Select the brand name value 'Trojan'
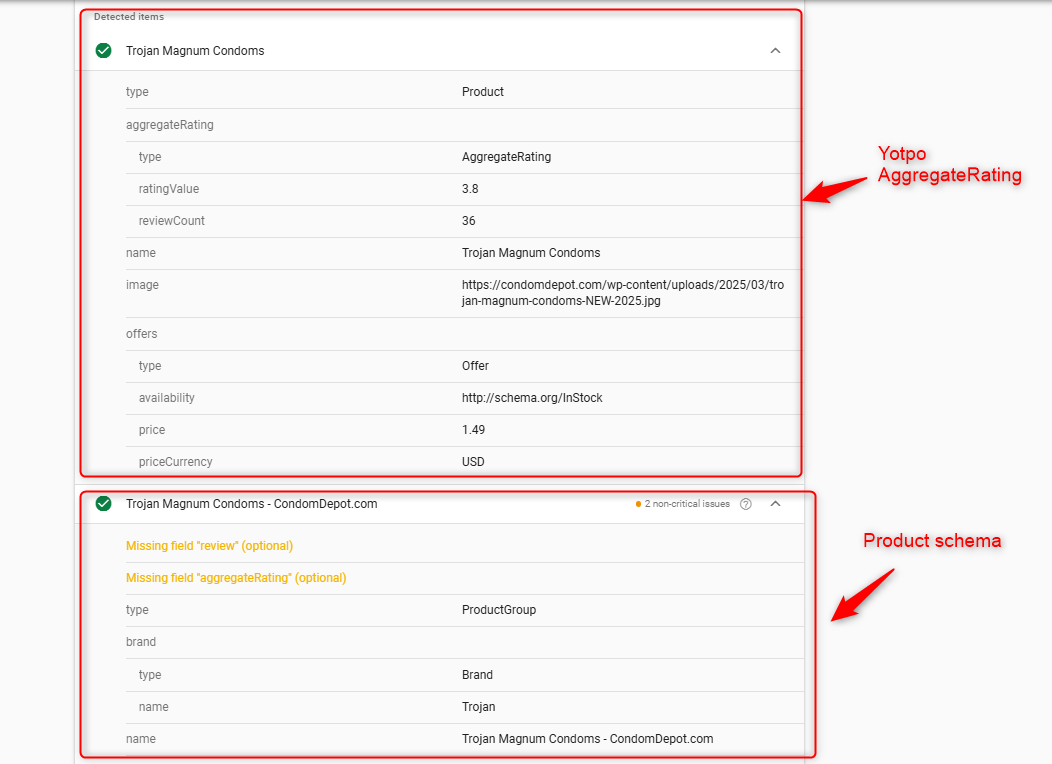The width and height of the screenshot is (1052, 764). 478,707
